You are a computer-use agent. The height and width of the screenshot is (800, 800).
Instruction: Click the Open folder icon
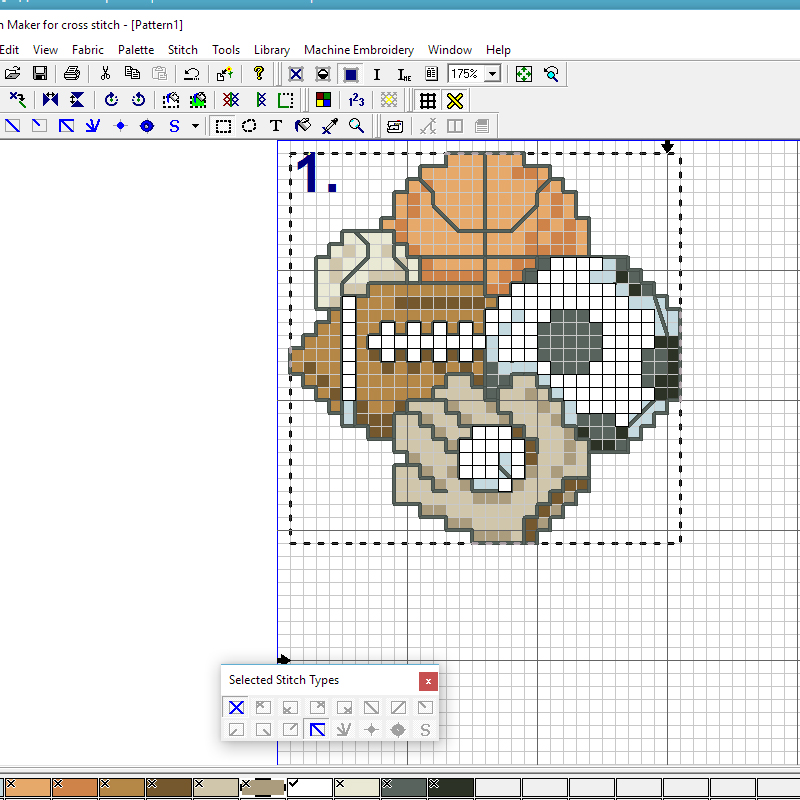(12, 73)
